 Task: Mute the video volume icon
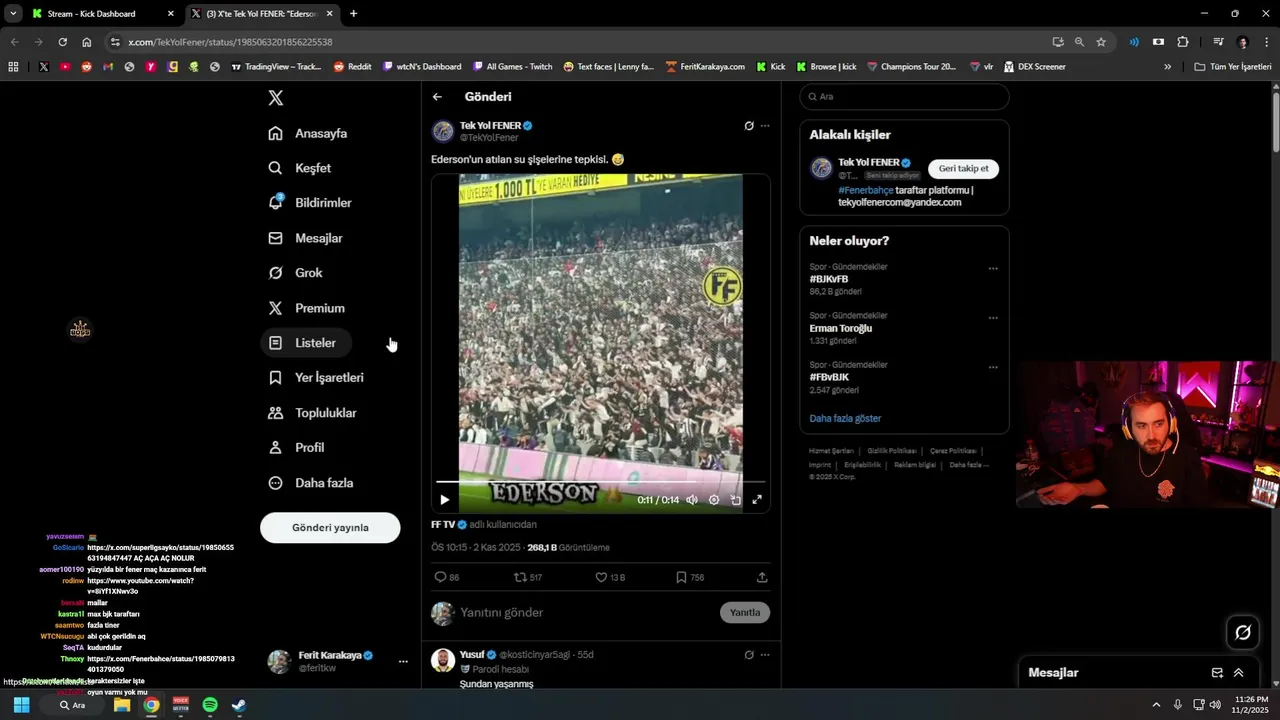(x=691, y=499)
